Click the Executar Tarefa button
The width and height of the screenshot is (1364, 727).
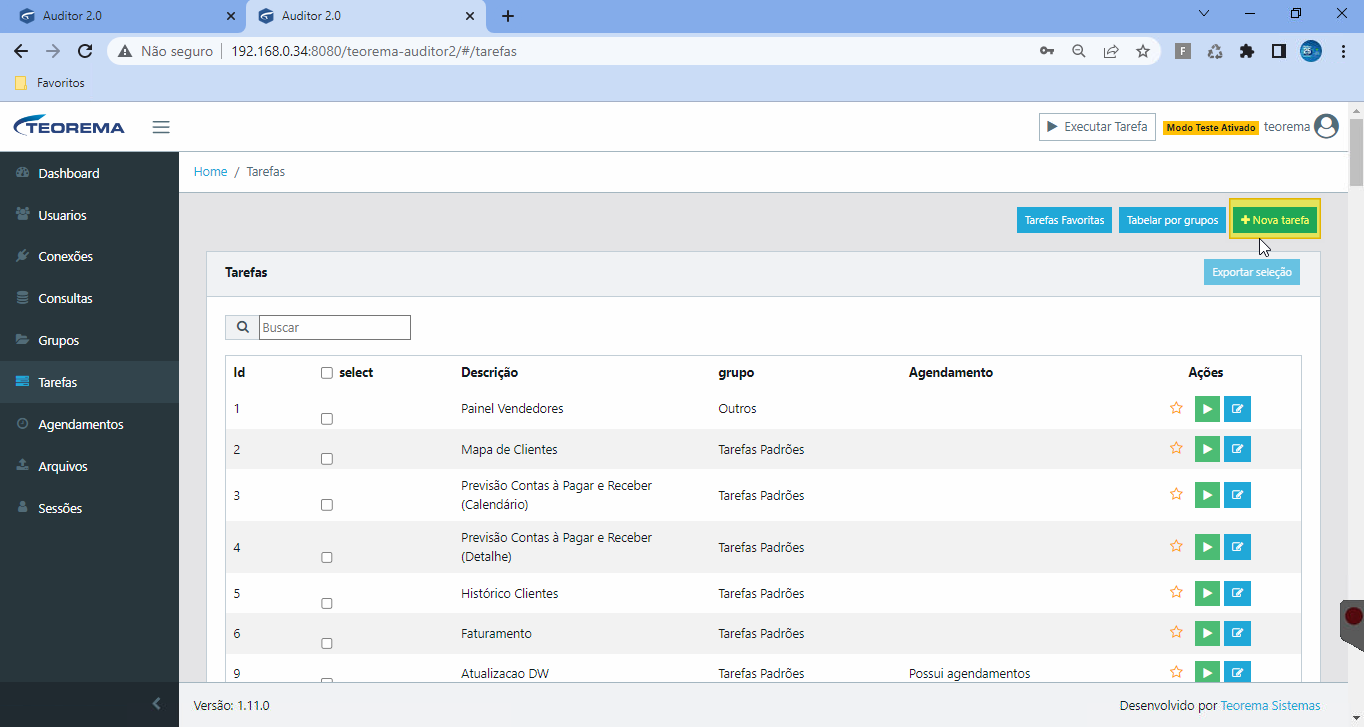coord(1097,127)
